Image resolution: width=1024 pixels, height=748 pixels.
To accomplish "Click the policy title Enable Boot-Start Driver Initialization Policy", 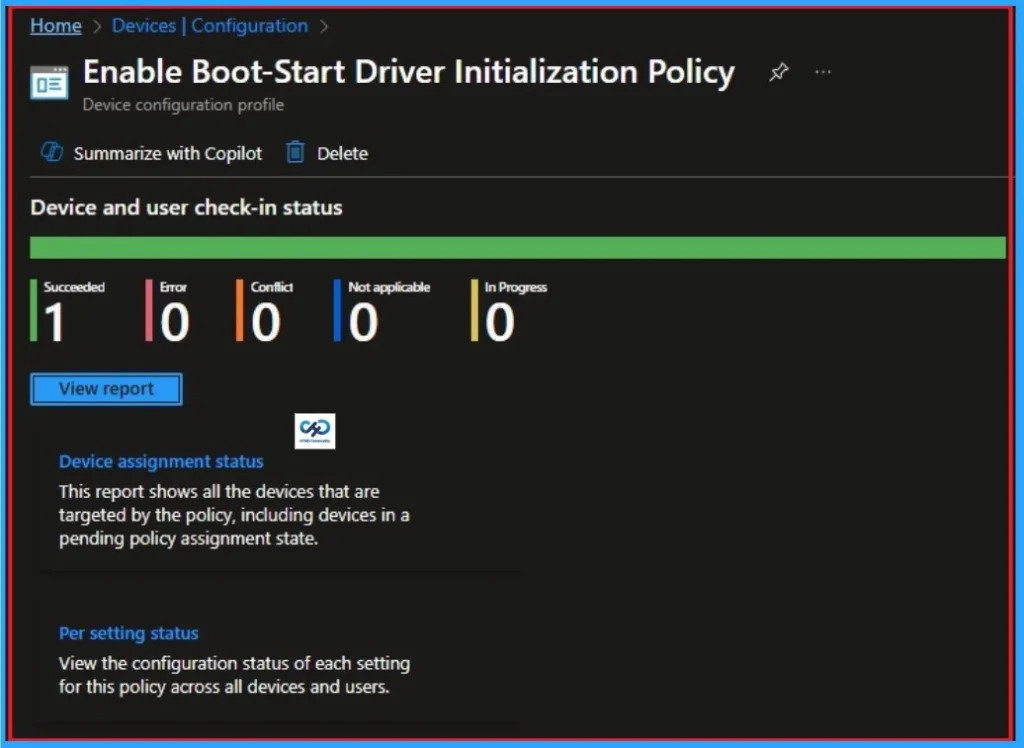I will pos(408,71).
